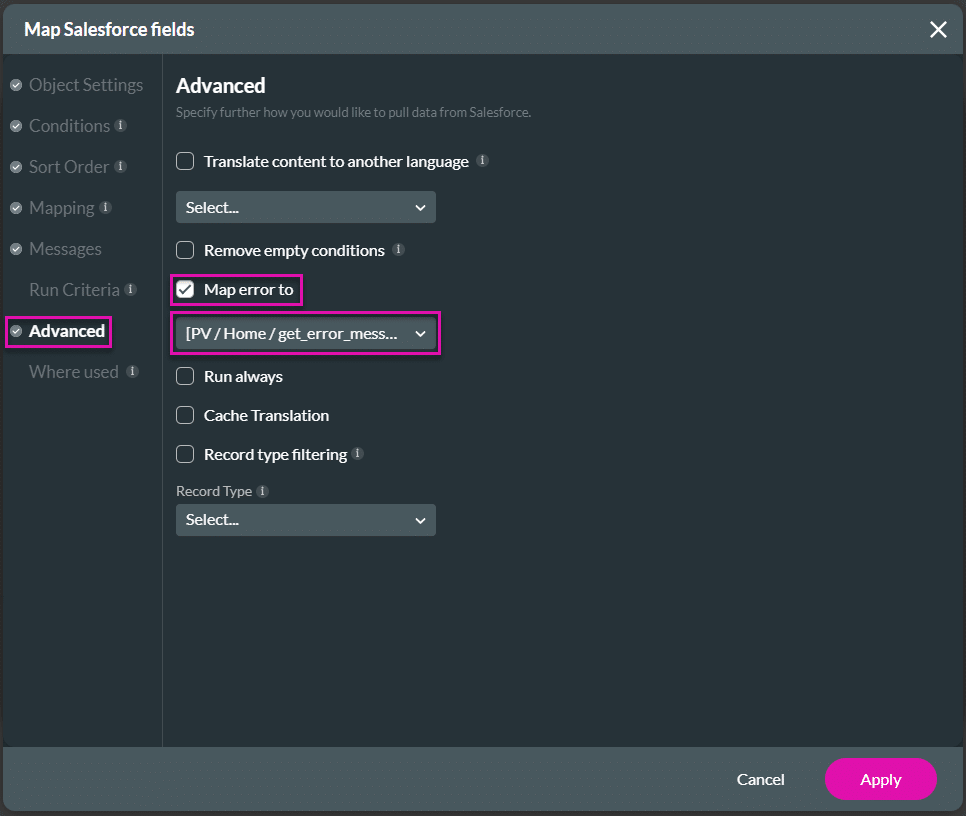966x816 pixels.
Task: Click info icon next to Mapping
Action: pyautogui.click(x=106, y=208)
